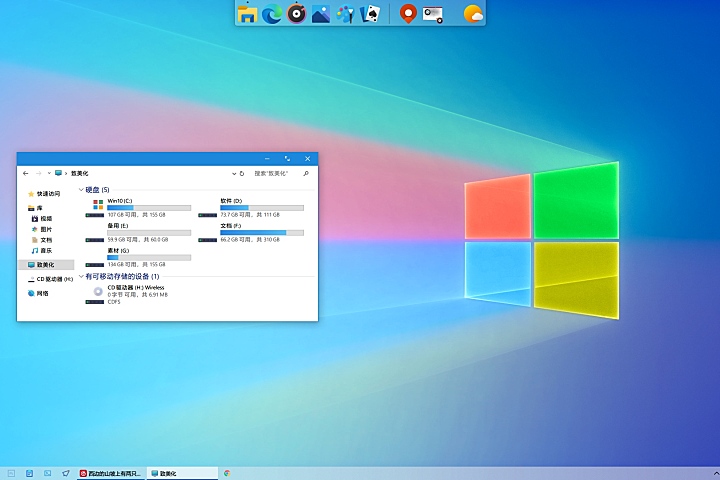This screenshot has height=480, width=720.
Task: Select the CD 驱动器 (H:) Wireless disc icon
Action: (x=98, y=291)
